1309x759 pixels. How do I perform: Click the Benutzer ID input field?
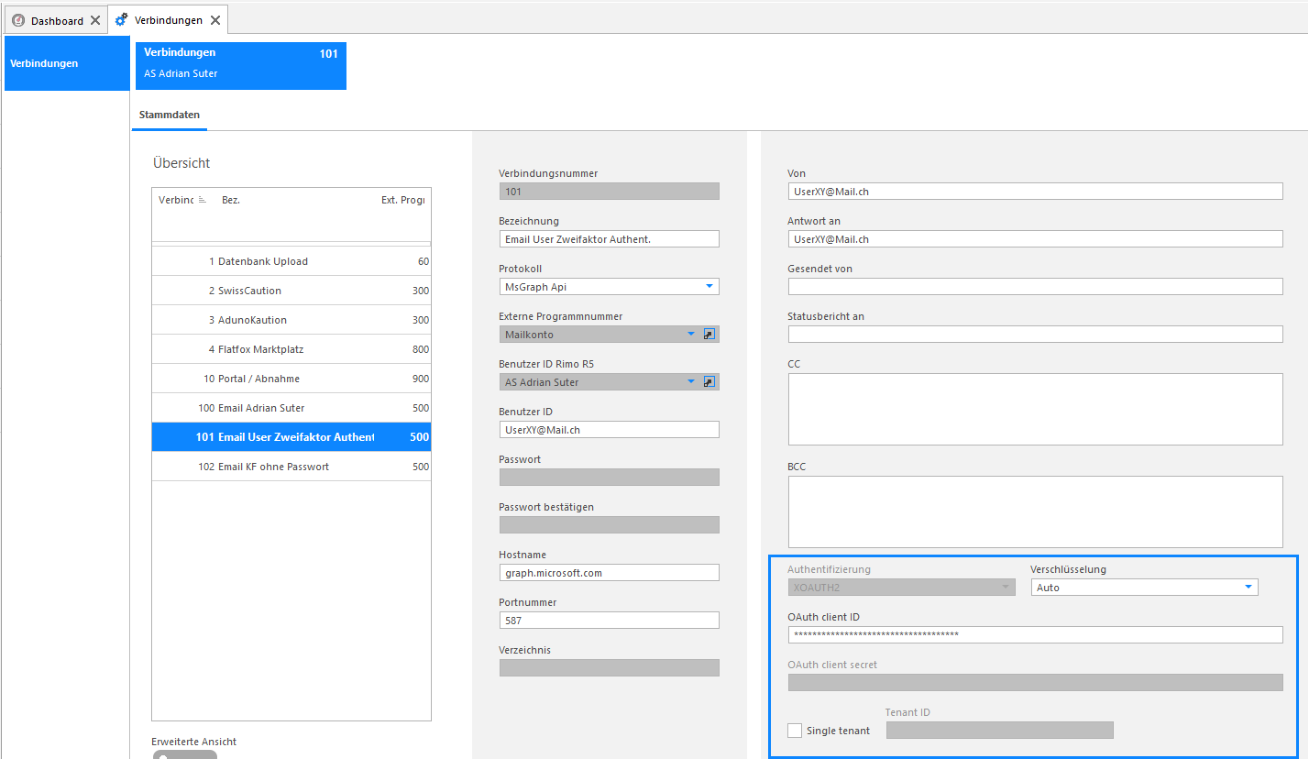(x=609, y=429)
